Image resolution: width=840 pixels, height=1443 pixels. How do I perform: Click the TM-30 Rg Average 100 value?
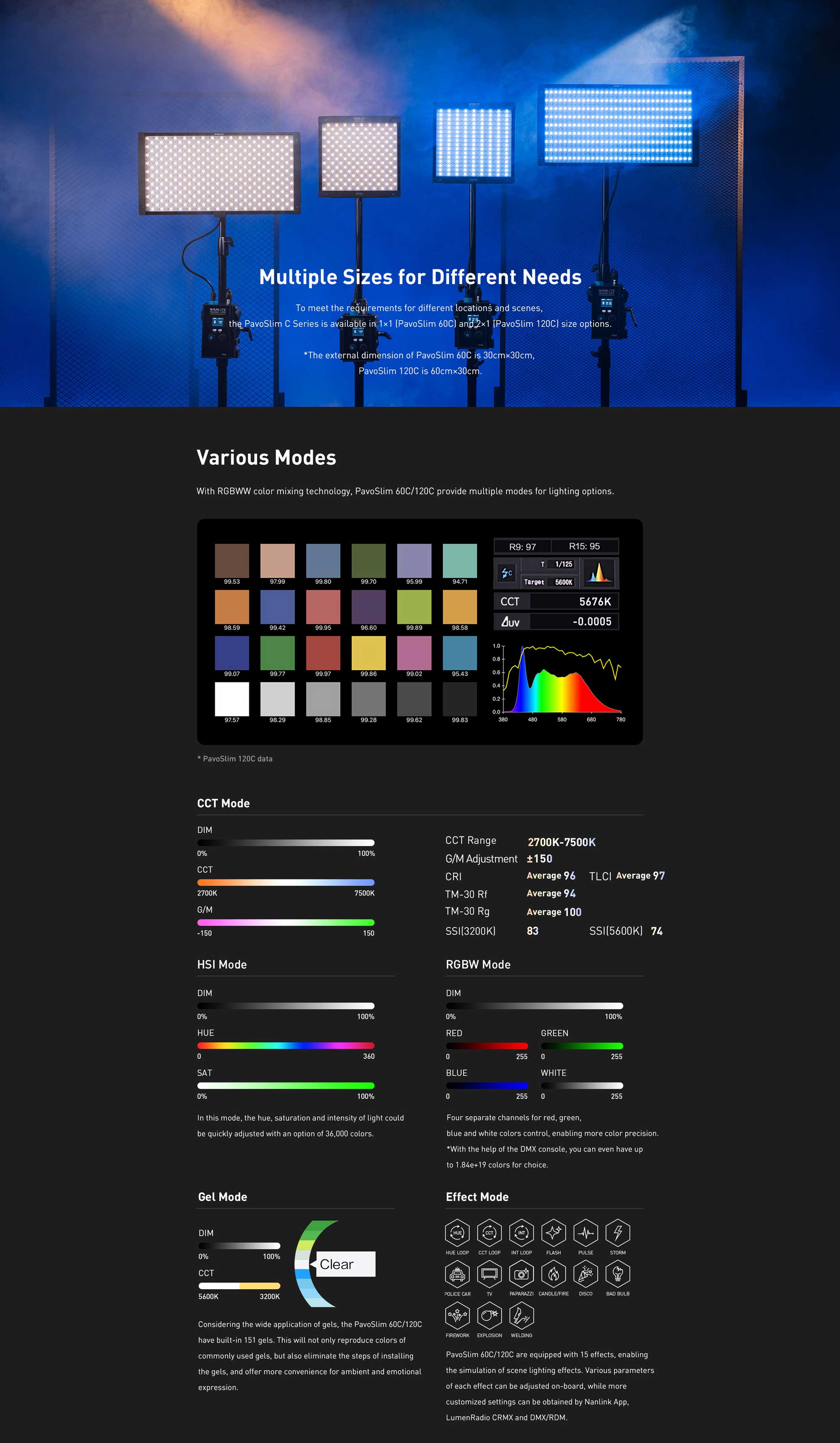pyautogui.click(x=554, y=912)
